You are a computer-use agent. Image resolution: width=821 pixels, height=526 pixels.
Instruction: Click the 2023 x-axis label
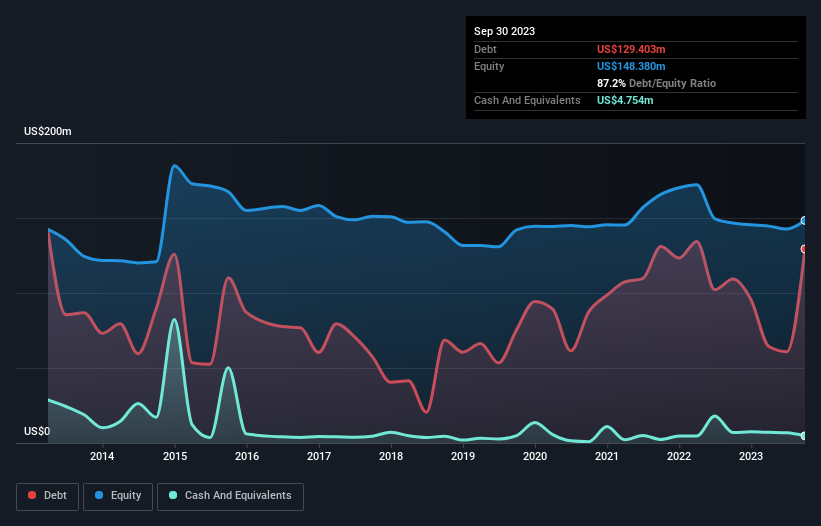tap(751, 456)
